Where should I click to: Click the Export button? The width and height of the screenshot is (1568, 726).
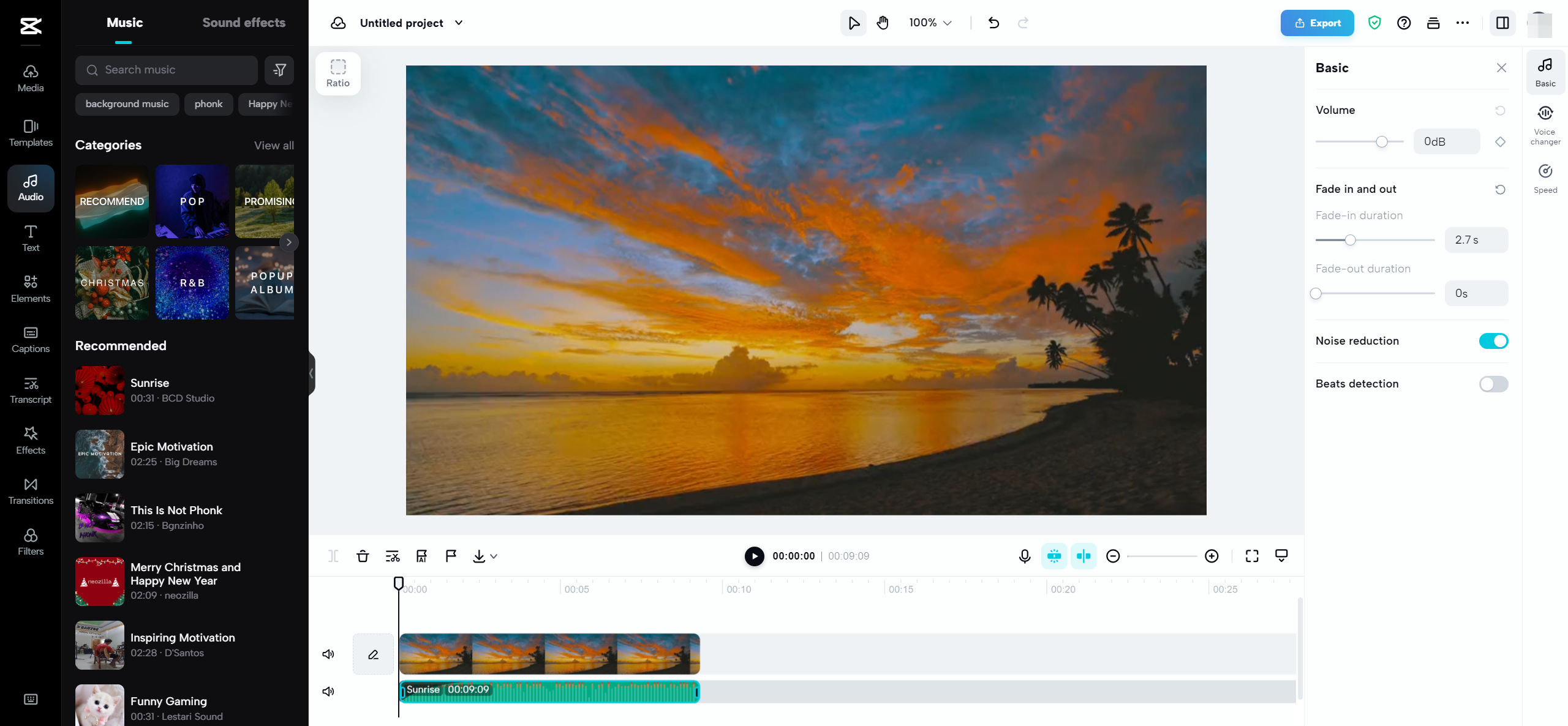tap(1317, 23)
